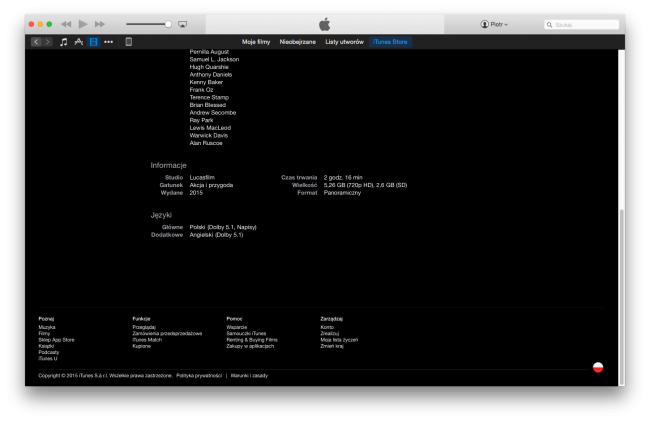Open the Warunki i zasady link
Screen dimensions: 650x422
pos(249,376)
